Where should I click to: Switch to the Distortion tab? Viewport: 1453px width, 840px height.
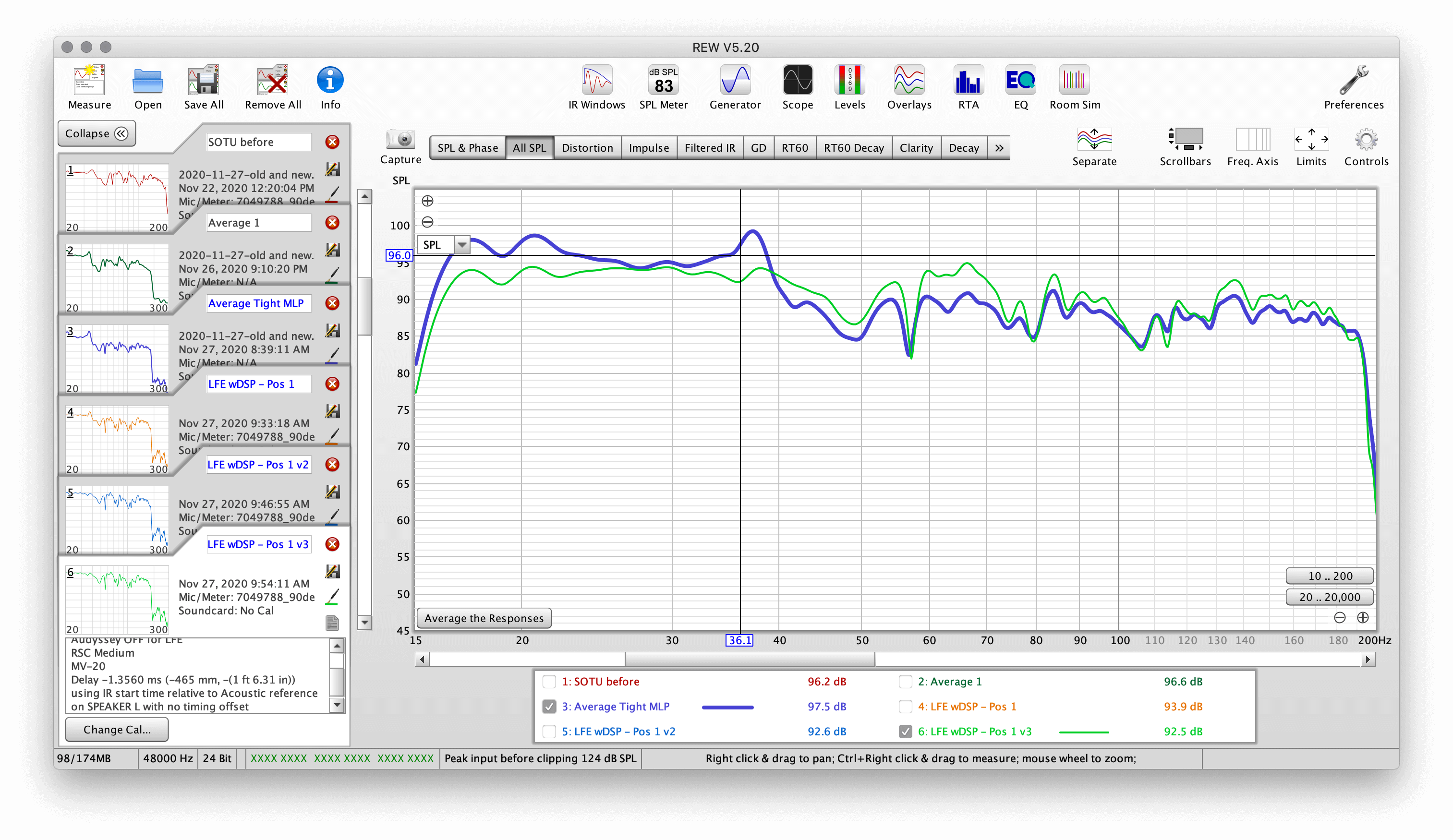pos(588,148)
